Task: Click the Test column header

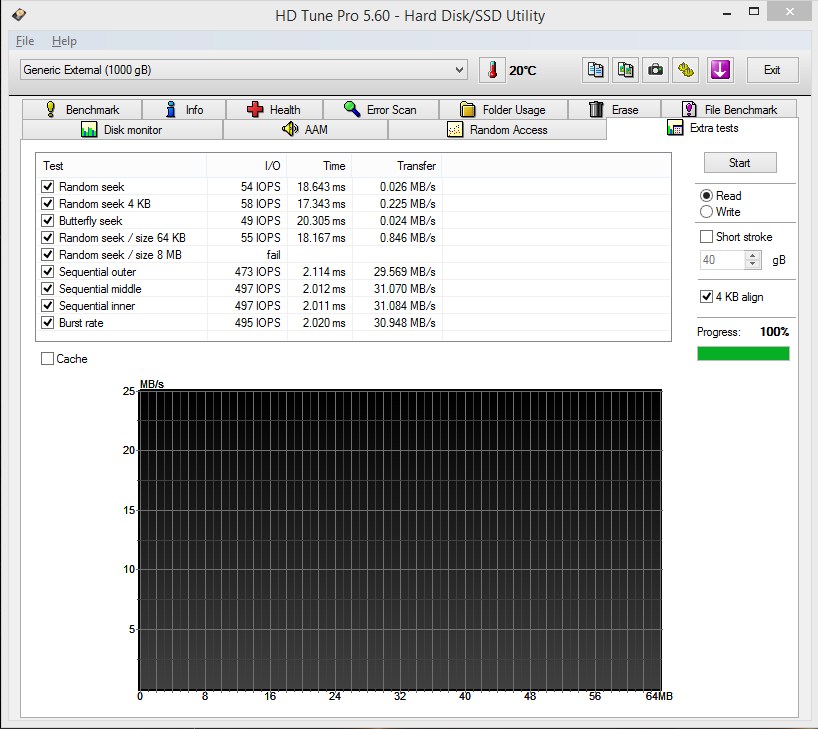Action: [122, 166]
